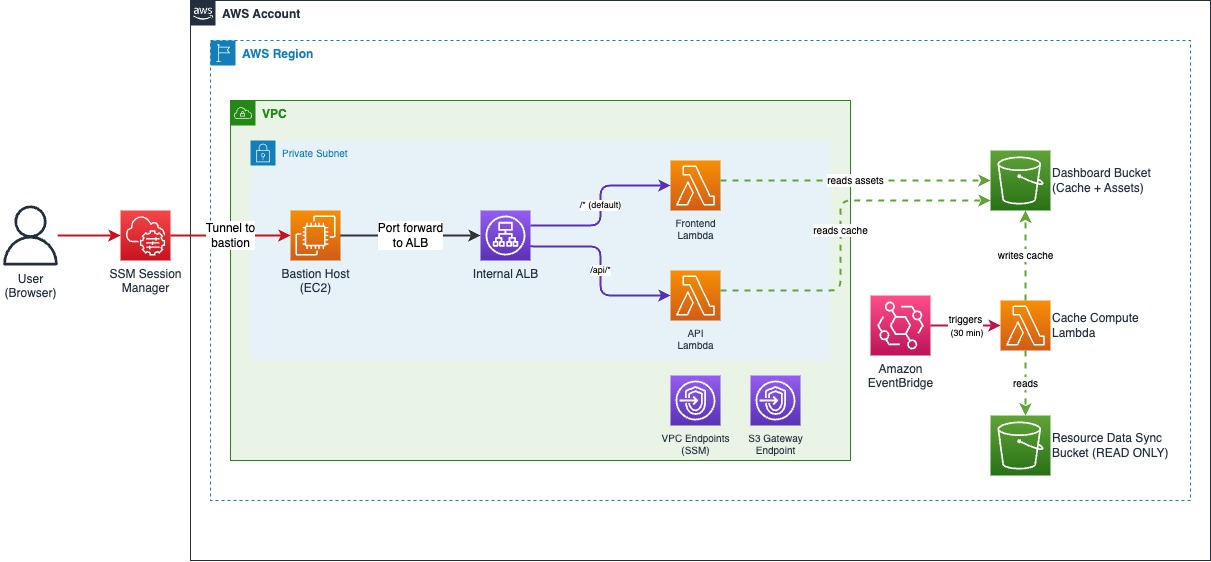Select the Internal ALB icon
1211x562 pixels.
[505, 235]
